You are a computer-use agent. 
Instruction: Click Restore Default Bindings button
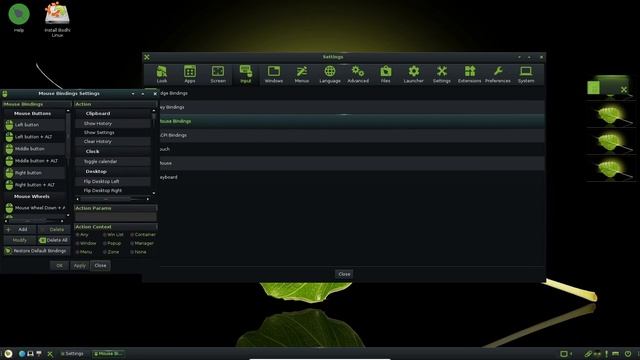point(37,251)
